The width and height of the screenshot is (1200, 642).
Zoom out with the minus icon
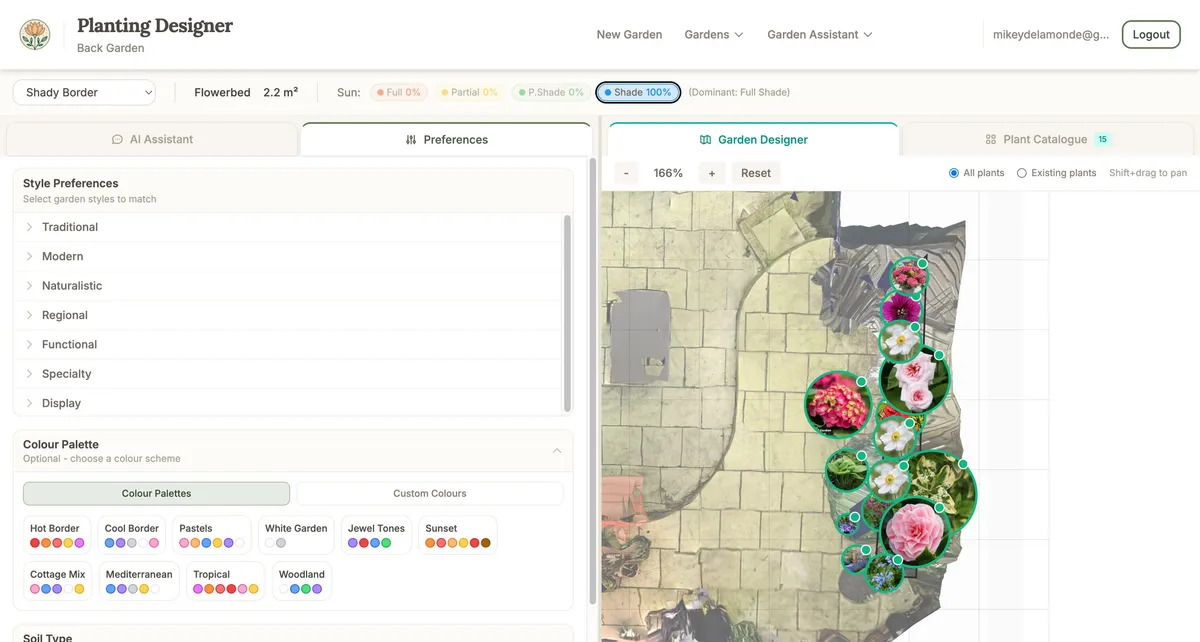point(625,172)
